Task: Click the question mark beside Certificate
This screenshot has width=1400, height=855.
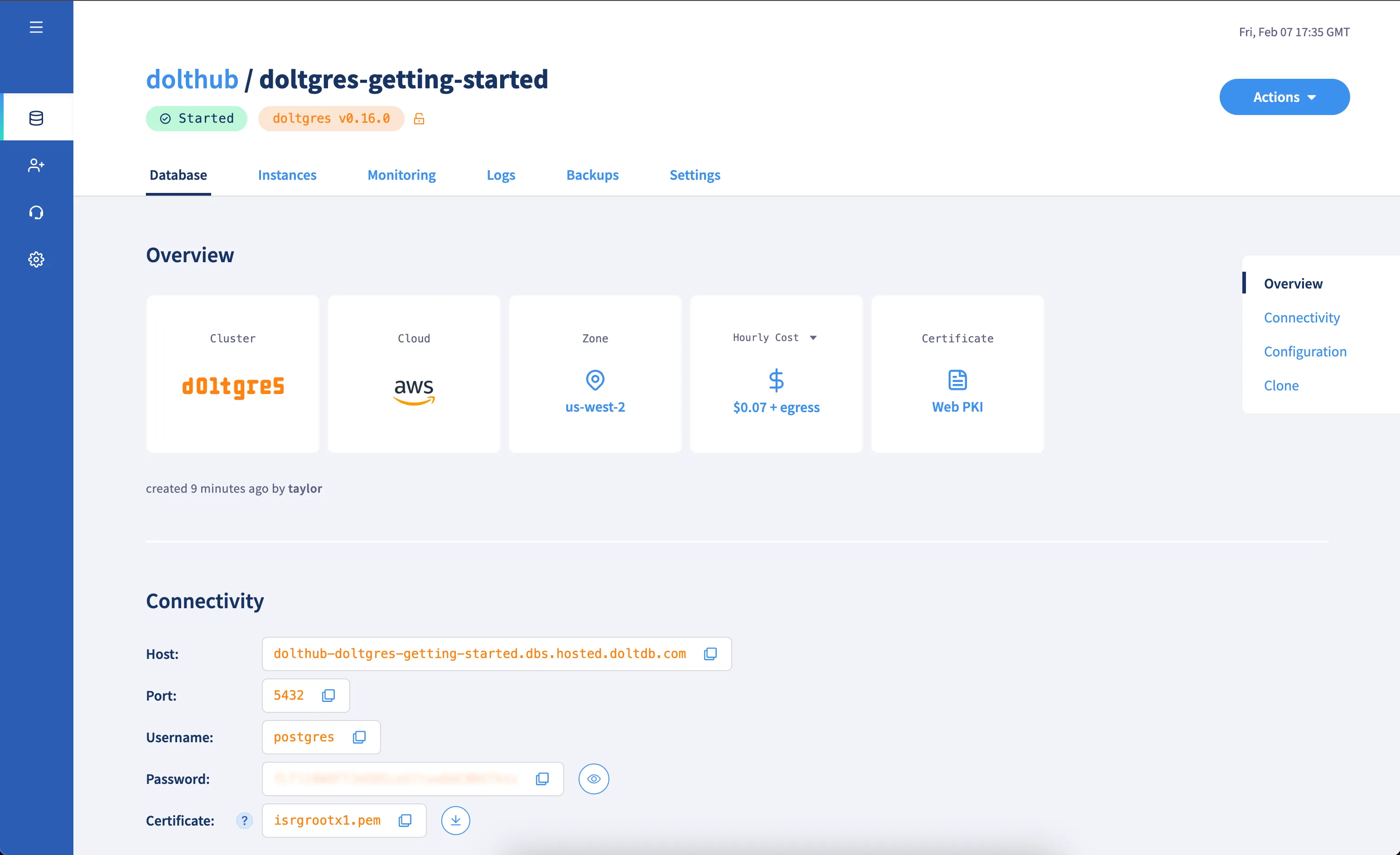Action: 244,821
